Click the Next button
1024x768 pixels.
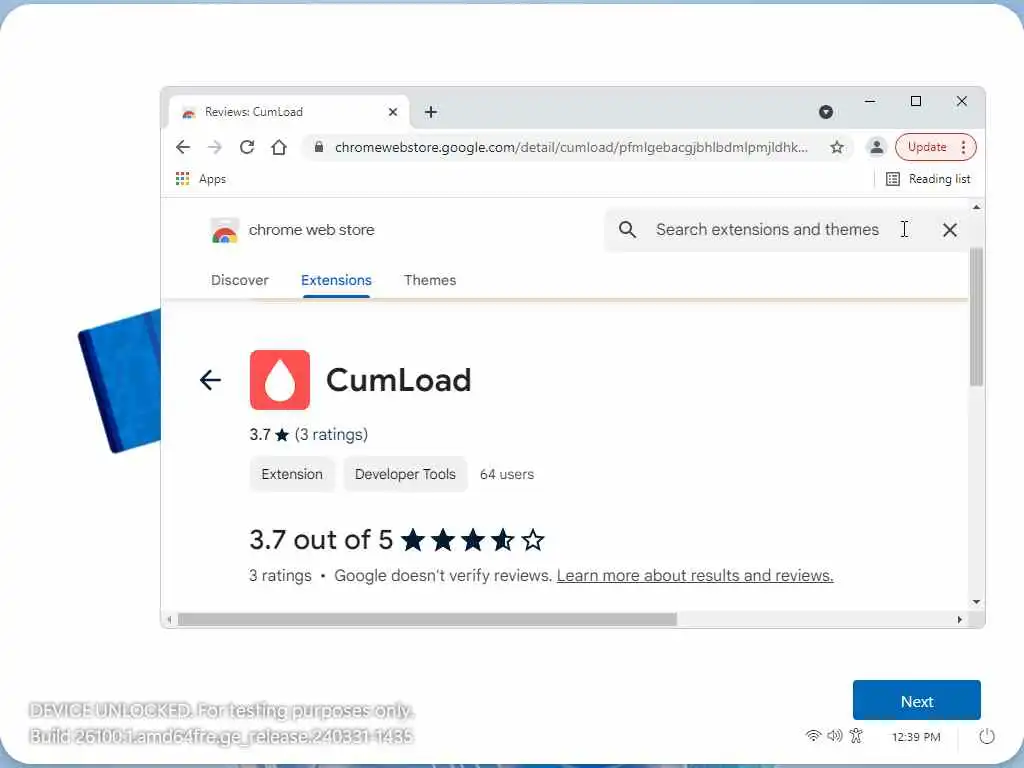[x=916, y=701]
